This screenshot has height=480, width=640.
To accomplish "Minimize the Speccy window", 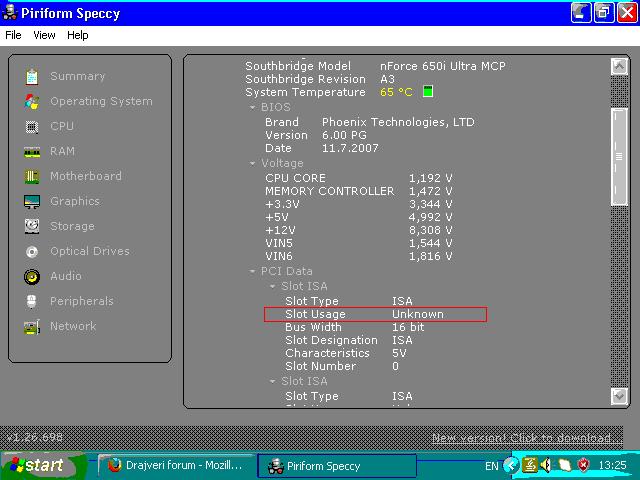I will (x=581, y=12).
